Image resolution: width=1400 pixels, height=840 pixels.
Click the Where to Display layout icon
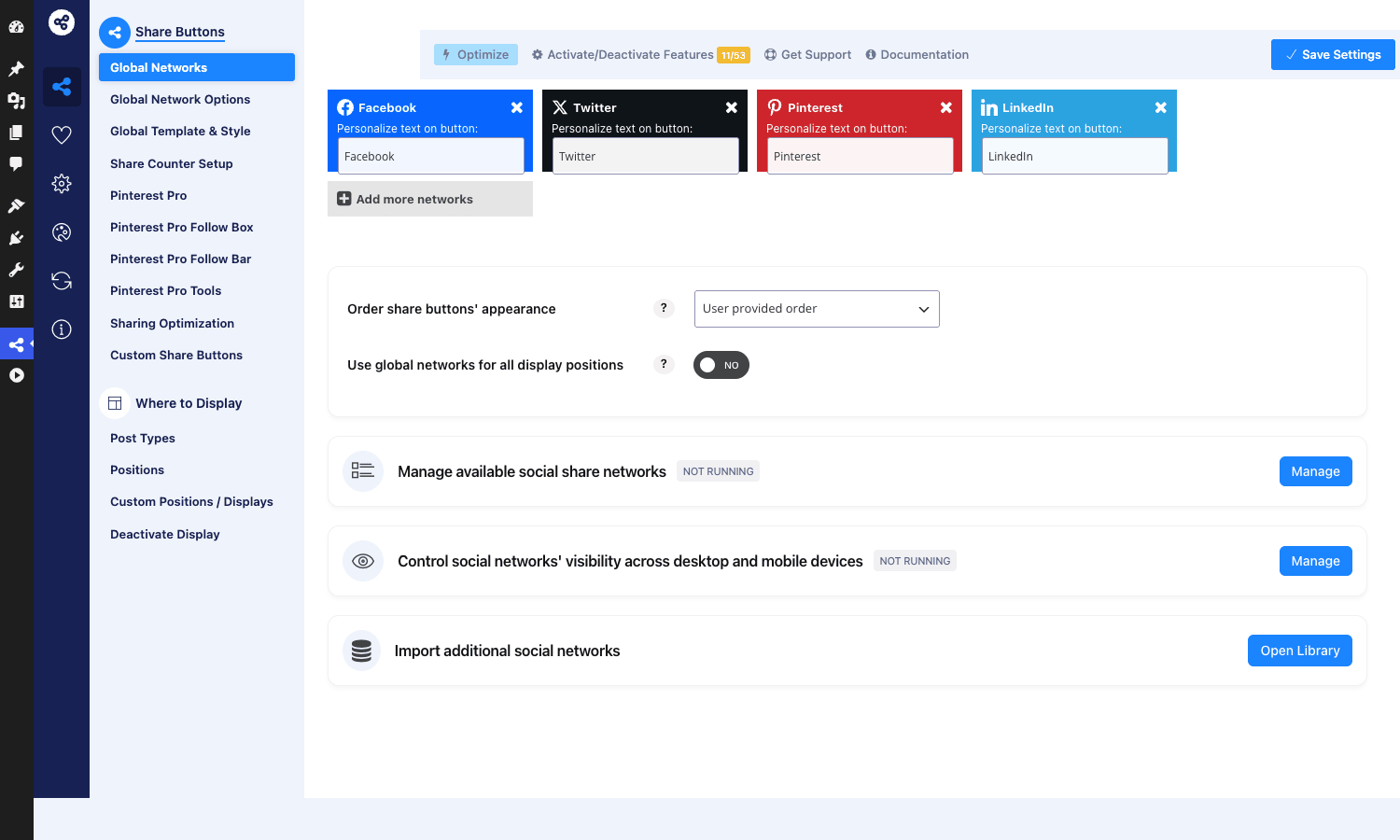(115, 403)
